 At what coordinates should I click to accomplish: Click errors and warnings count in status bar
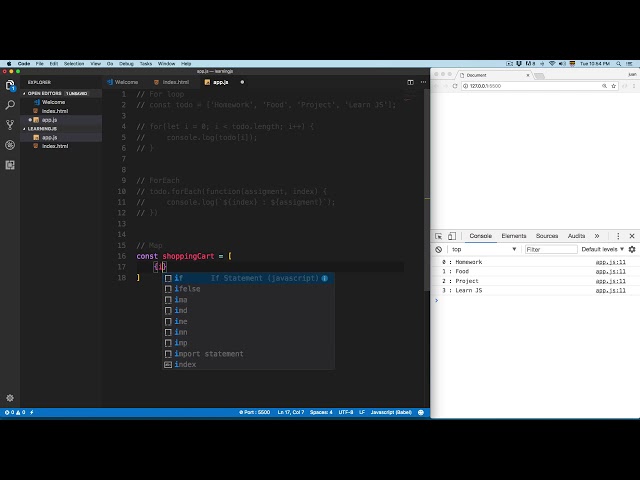point(15,413)
